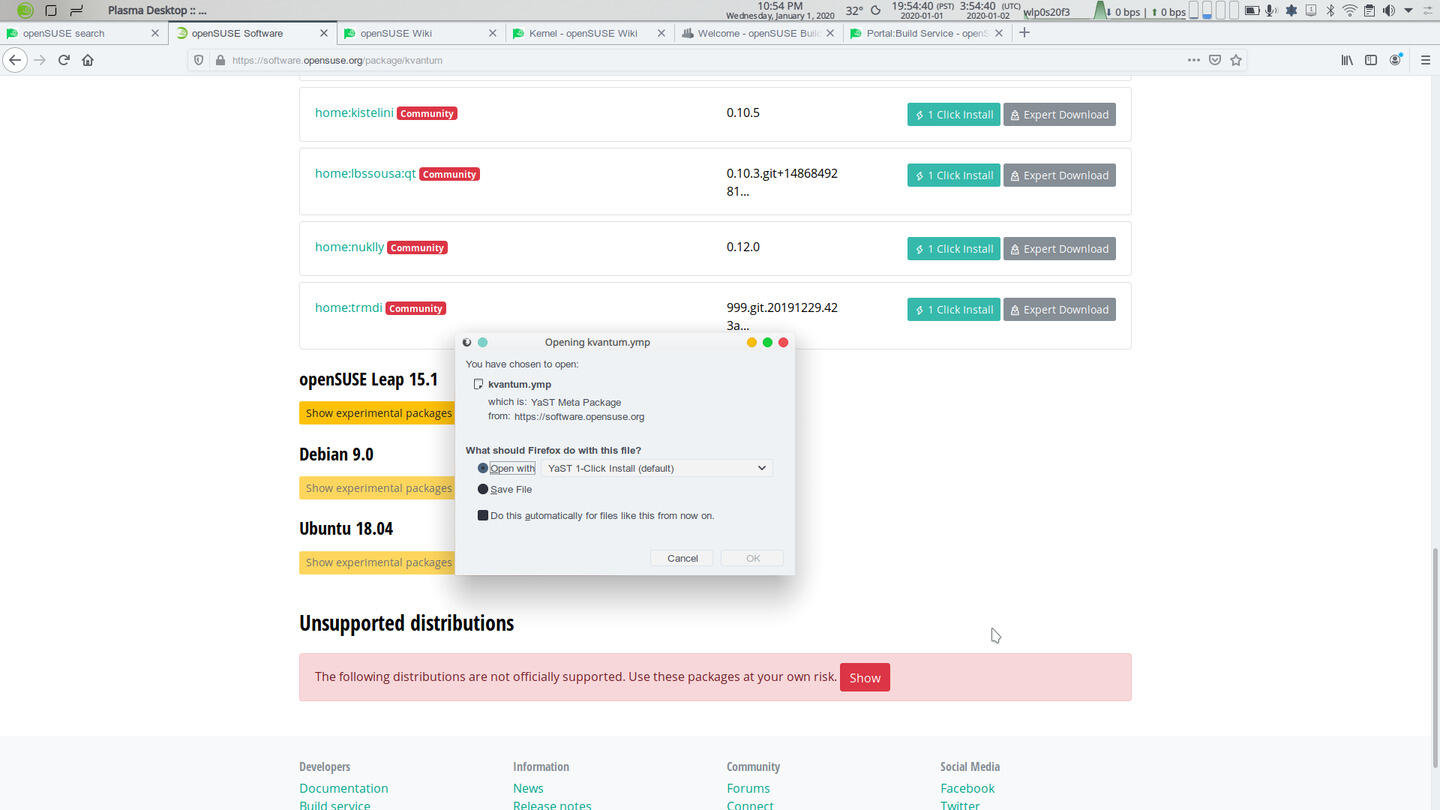
Task: Open the Forums footer link
Action: point(748,788)
